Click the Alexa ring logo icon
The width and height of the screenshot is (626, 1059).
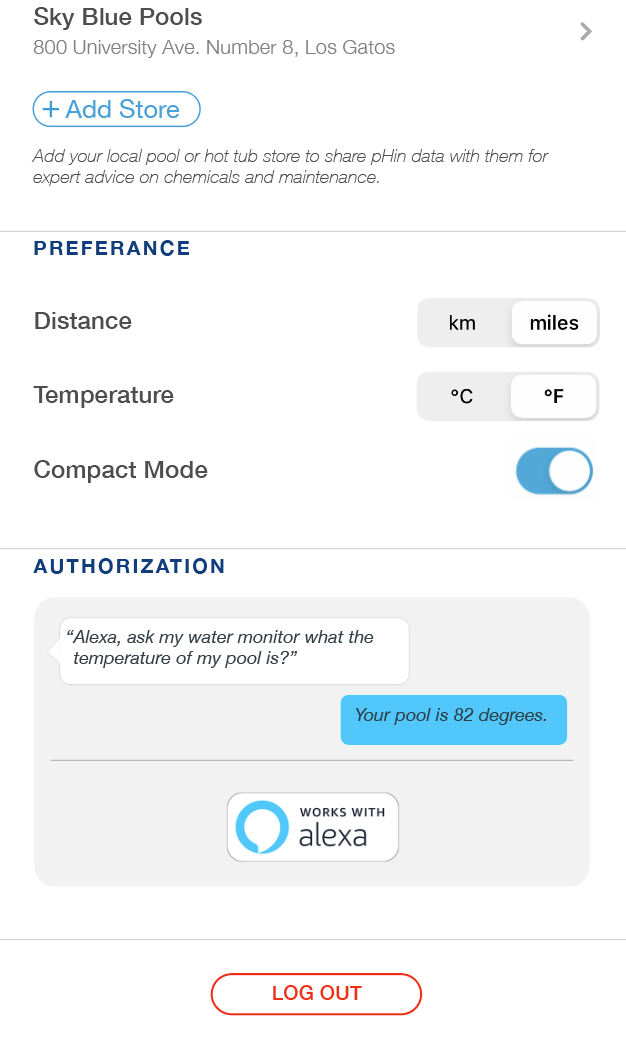coord(261,827)
